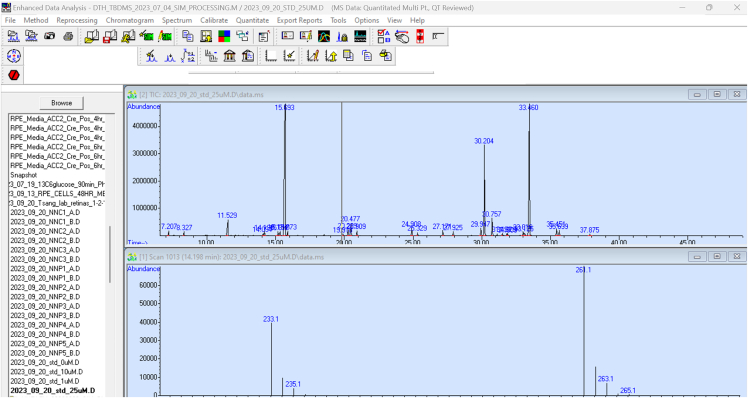Image resolution: width=748 pixels, height=398 pixels.
Task: Click the notepad report toolbar icon
Action: pyautogui.click(x=264, y=36)
